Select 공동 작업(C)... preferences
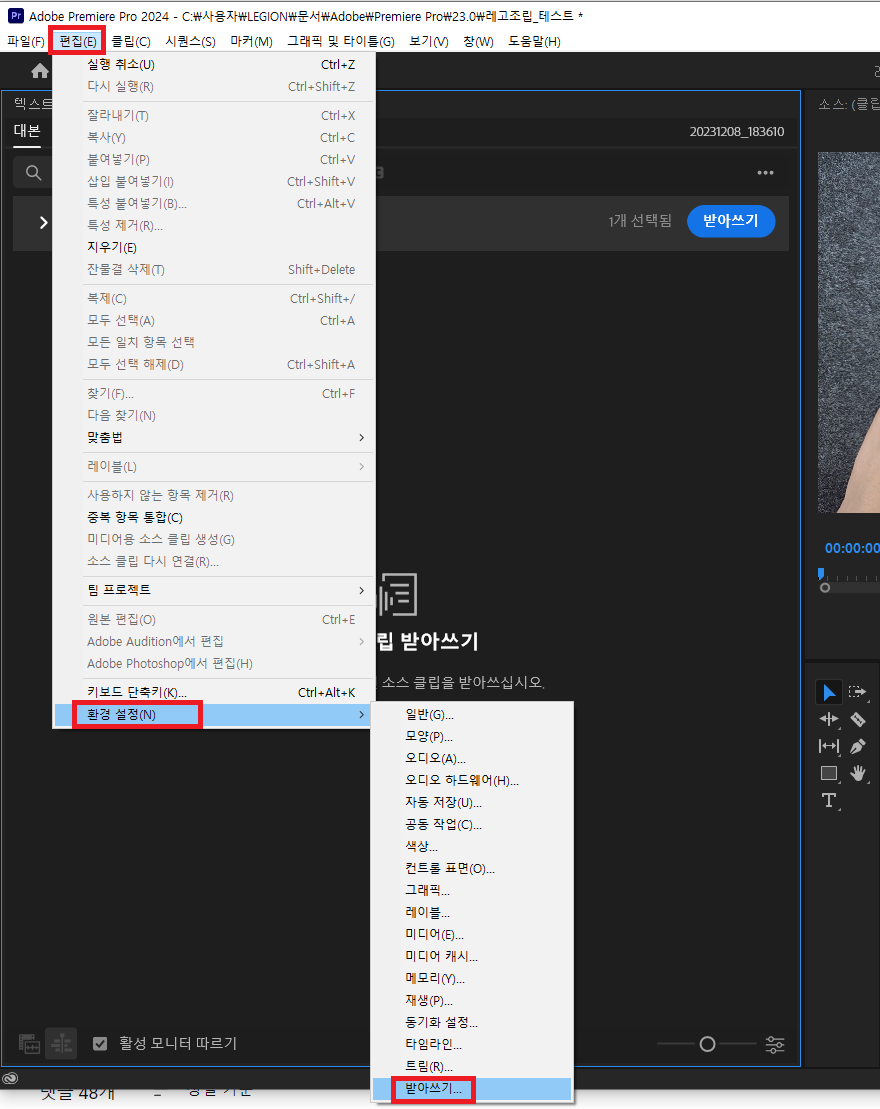 point(472,825)
